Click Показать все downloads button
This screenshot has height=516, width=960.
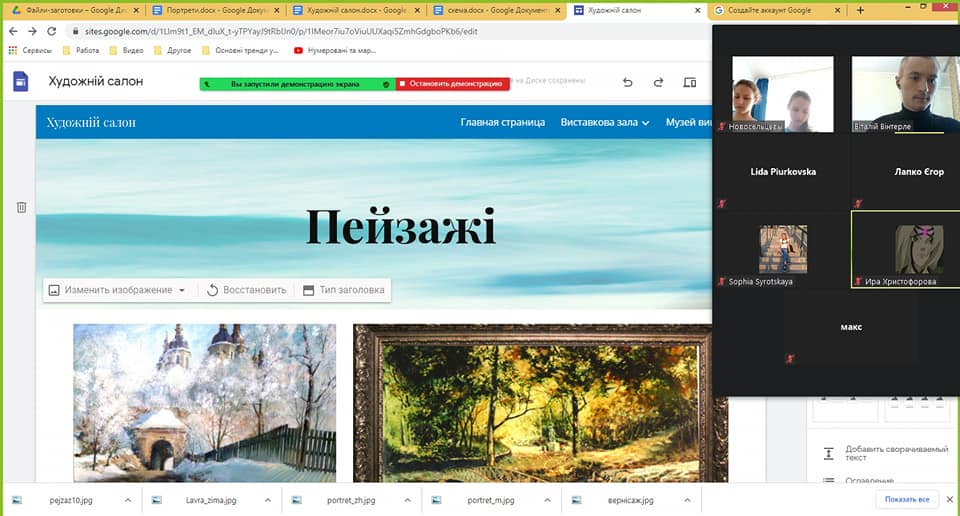pos(907,499)
